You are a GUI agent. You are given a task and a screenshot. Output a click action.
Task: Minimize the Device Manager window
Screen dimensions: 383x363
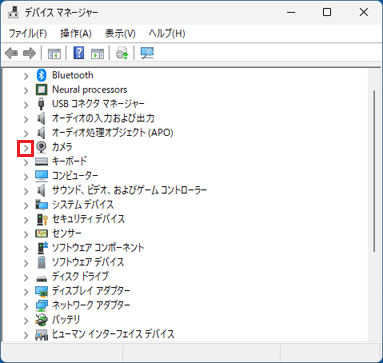291,12
